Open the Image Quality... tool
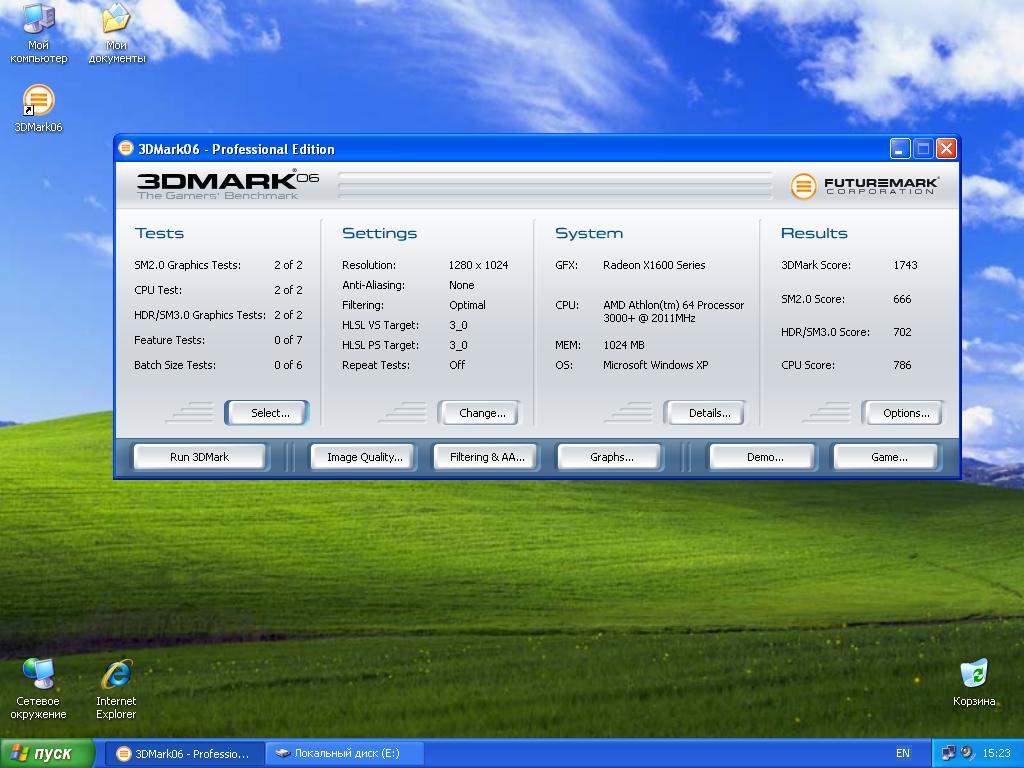The height and width of the screenshot is (768, 1024). [x=364, y=457]
